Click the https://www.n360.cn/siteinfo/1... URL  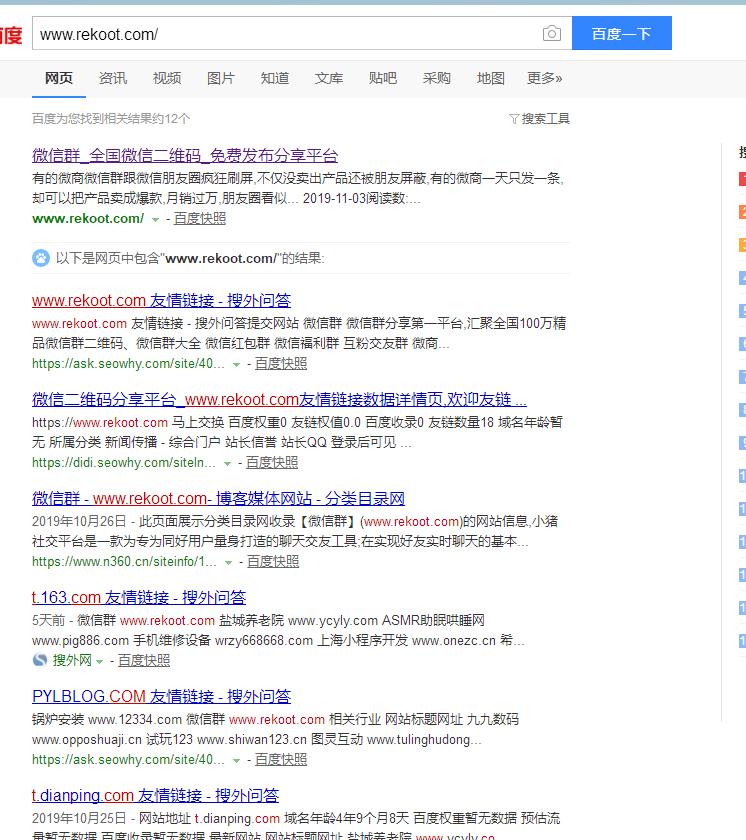[124, 561]
